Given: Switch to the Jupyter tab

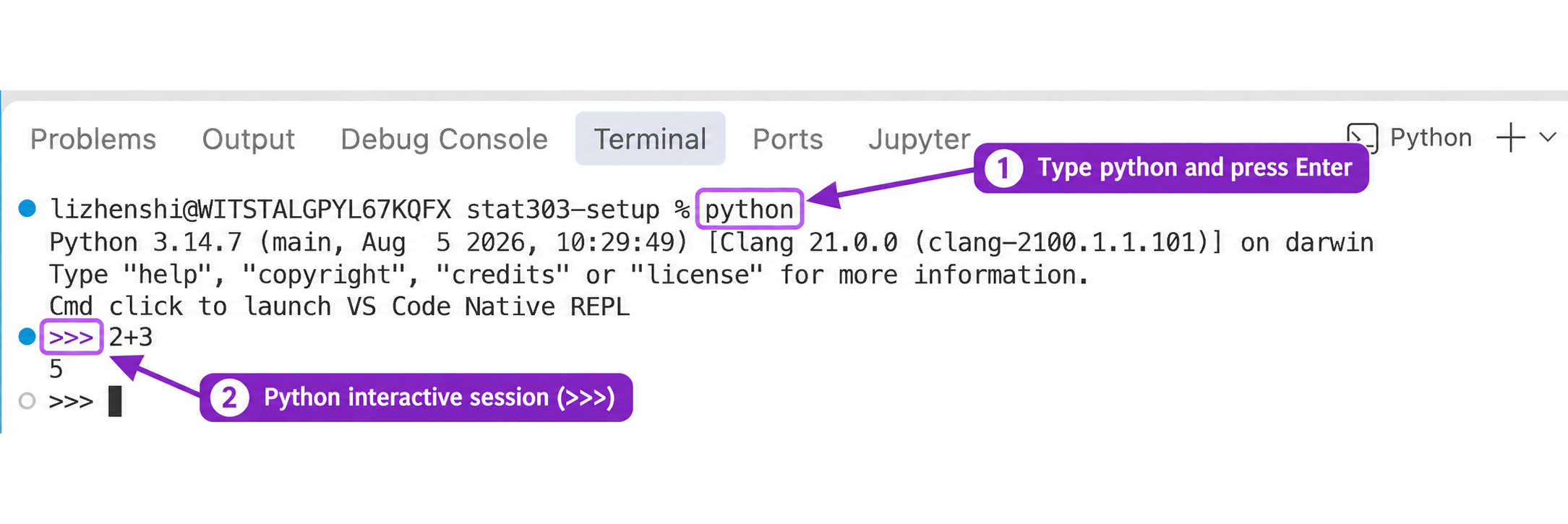Looking at the screenshot, I should (x=919, y=139).
